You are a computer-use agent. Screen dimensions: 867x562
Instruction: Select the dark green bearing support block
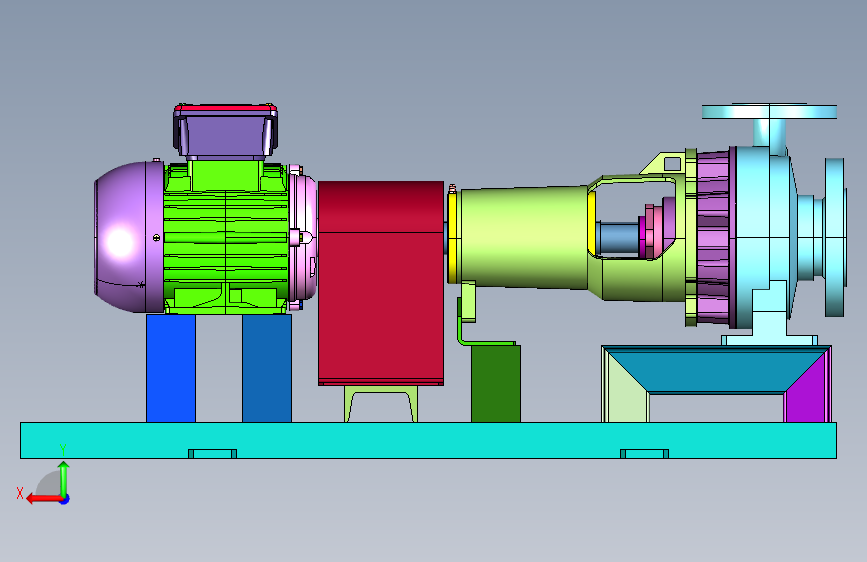[496, 383]
